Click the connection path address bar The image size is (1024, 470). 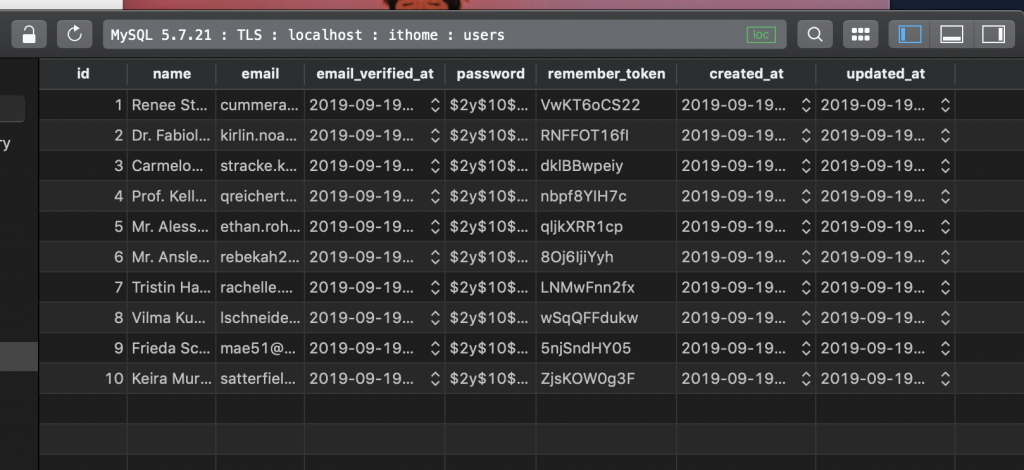click(445, 35)
